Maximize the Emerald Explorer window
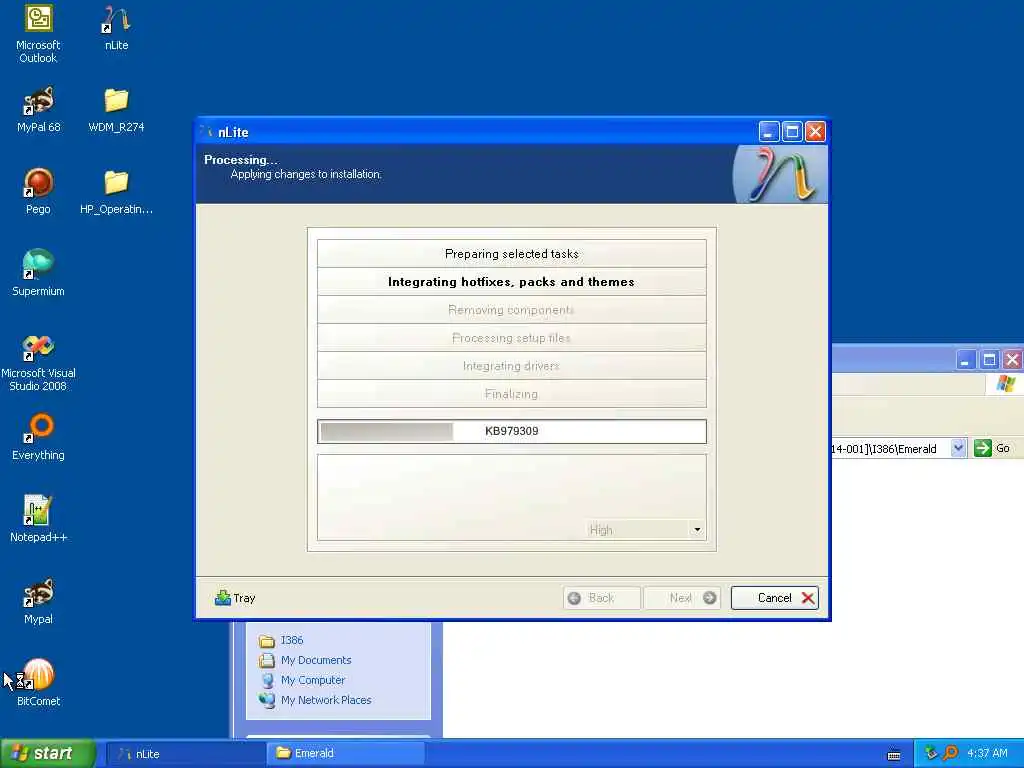Viewport: 1024px width, 768px height. [989, 360]
